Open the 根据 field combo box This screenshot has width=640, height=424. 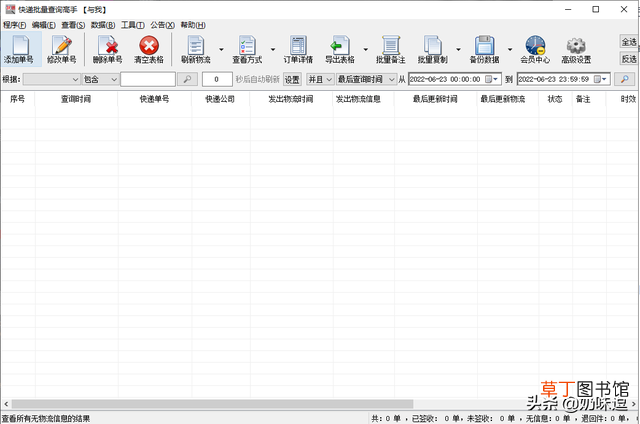click(51, 79)
